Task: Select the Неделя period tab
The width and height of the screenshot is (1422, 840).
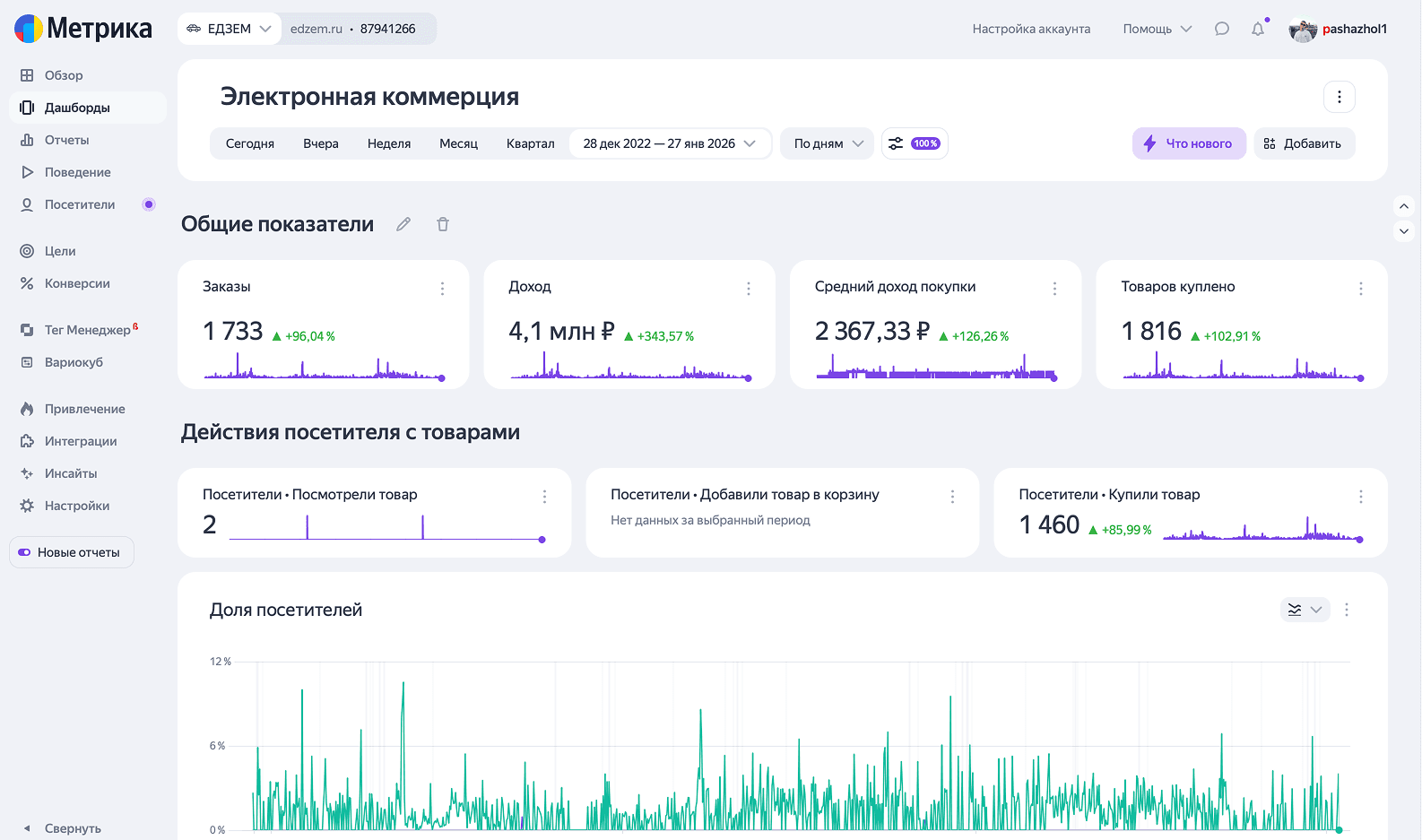Action: pos(389,143)
